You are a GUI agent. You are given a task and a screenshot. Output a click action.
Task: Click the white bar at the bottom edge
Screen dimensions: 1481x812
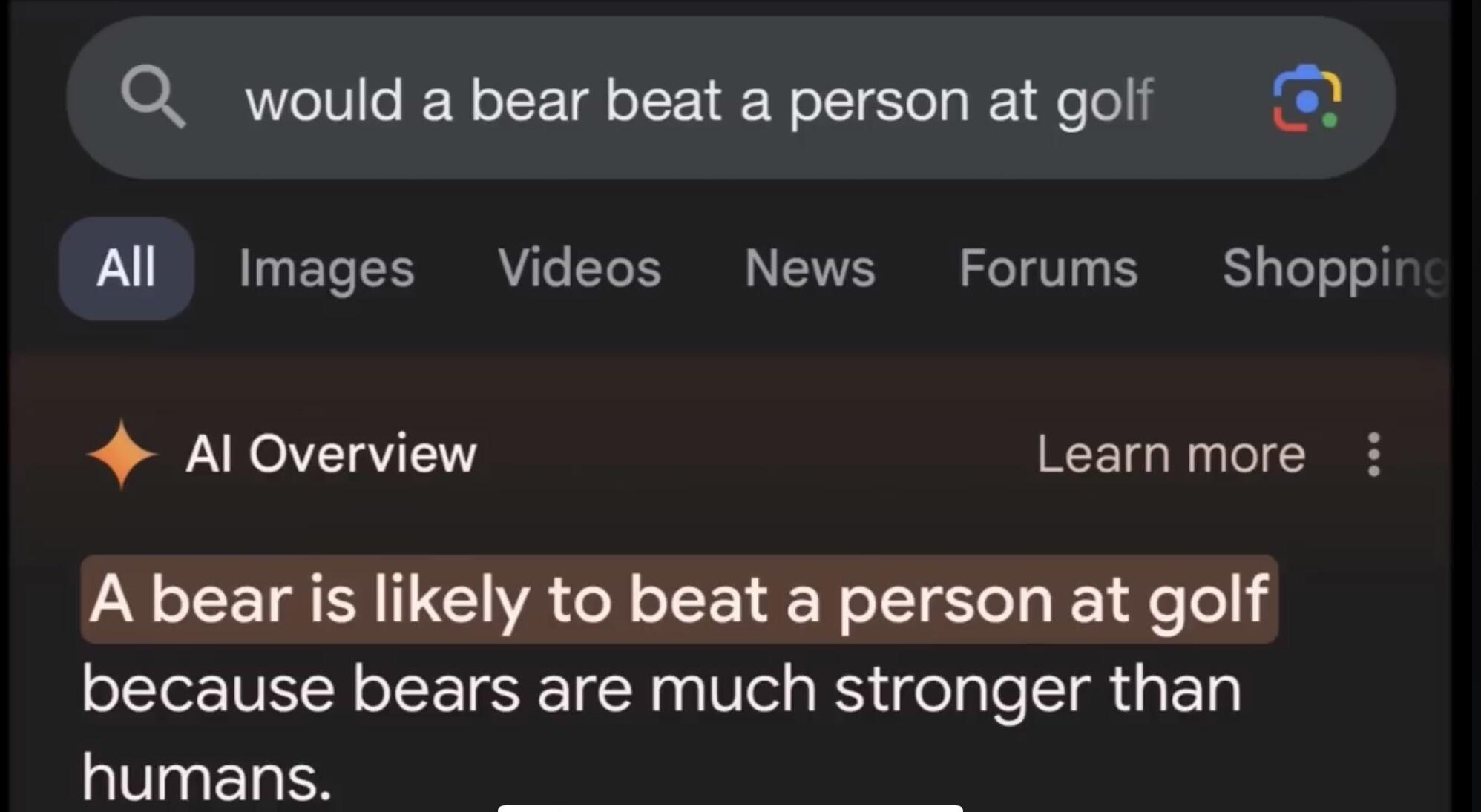pyautogui.click(x=730, y=808)
